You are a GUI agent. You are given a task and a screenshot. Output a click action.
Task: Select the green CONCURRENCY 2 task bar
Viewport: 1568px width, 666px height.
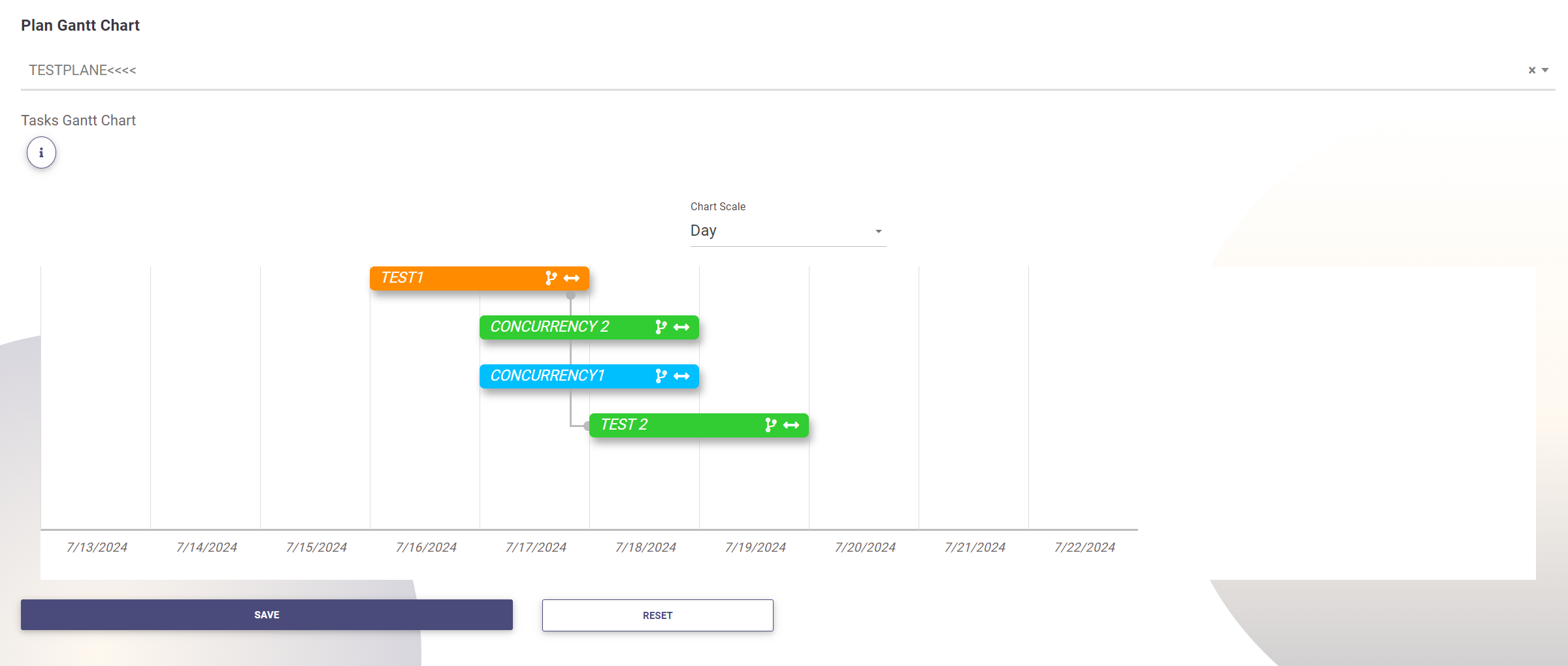(562, 327)
